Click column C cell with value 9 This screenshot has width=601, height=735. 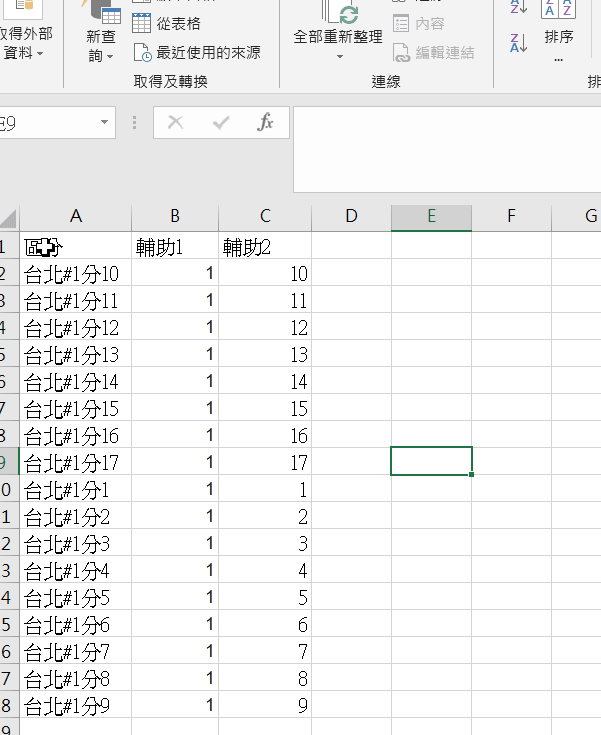265,705
